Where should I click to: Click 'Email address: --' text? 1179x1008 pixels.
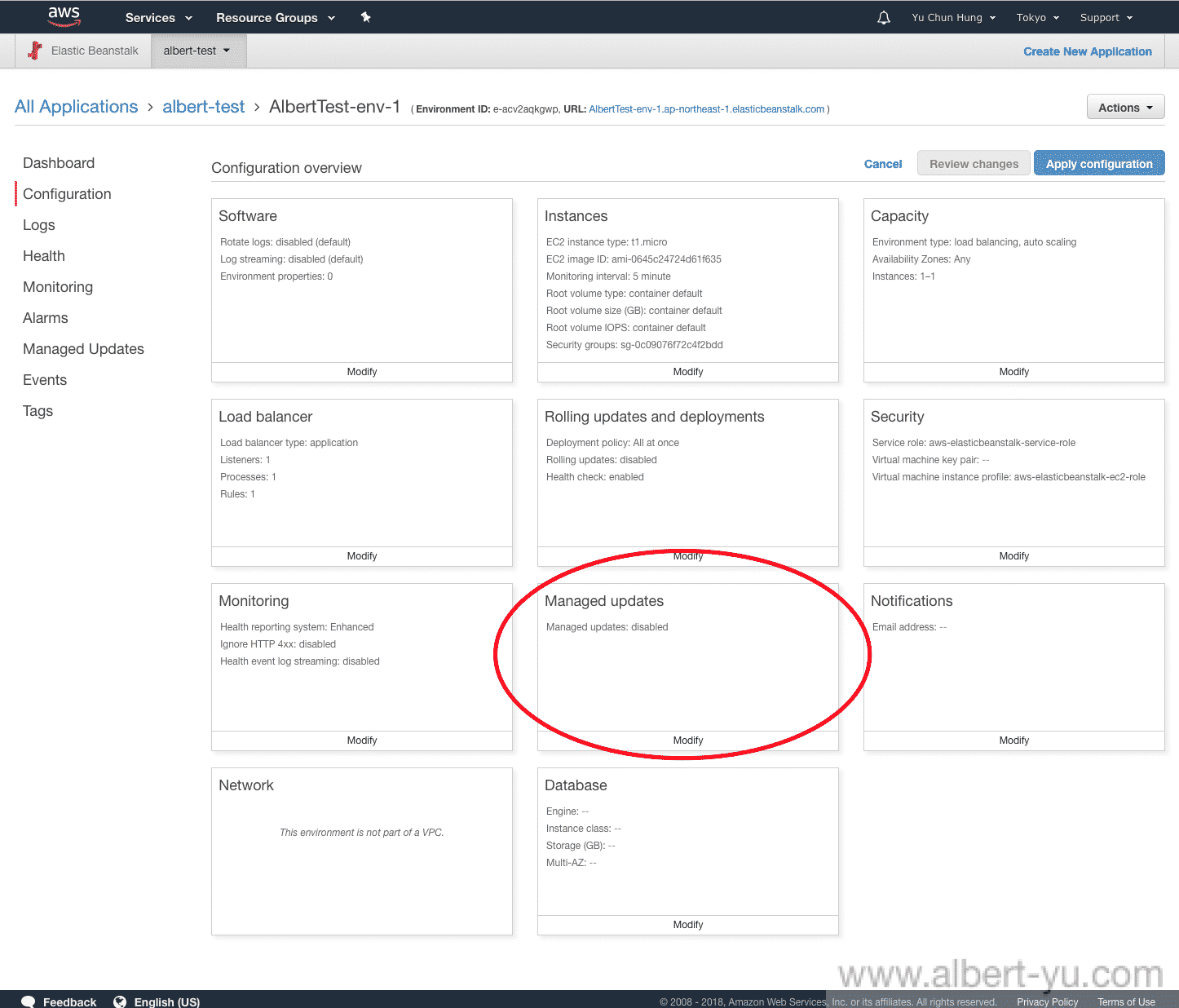909,627
